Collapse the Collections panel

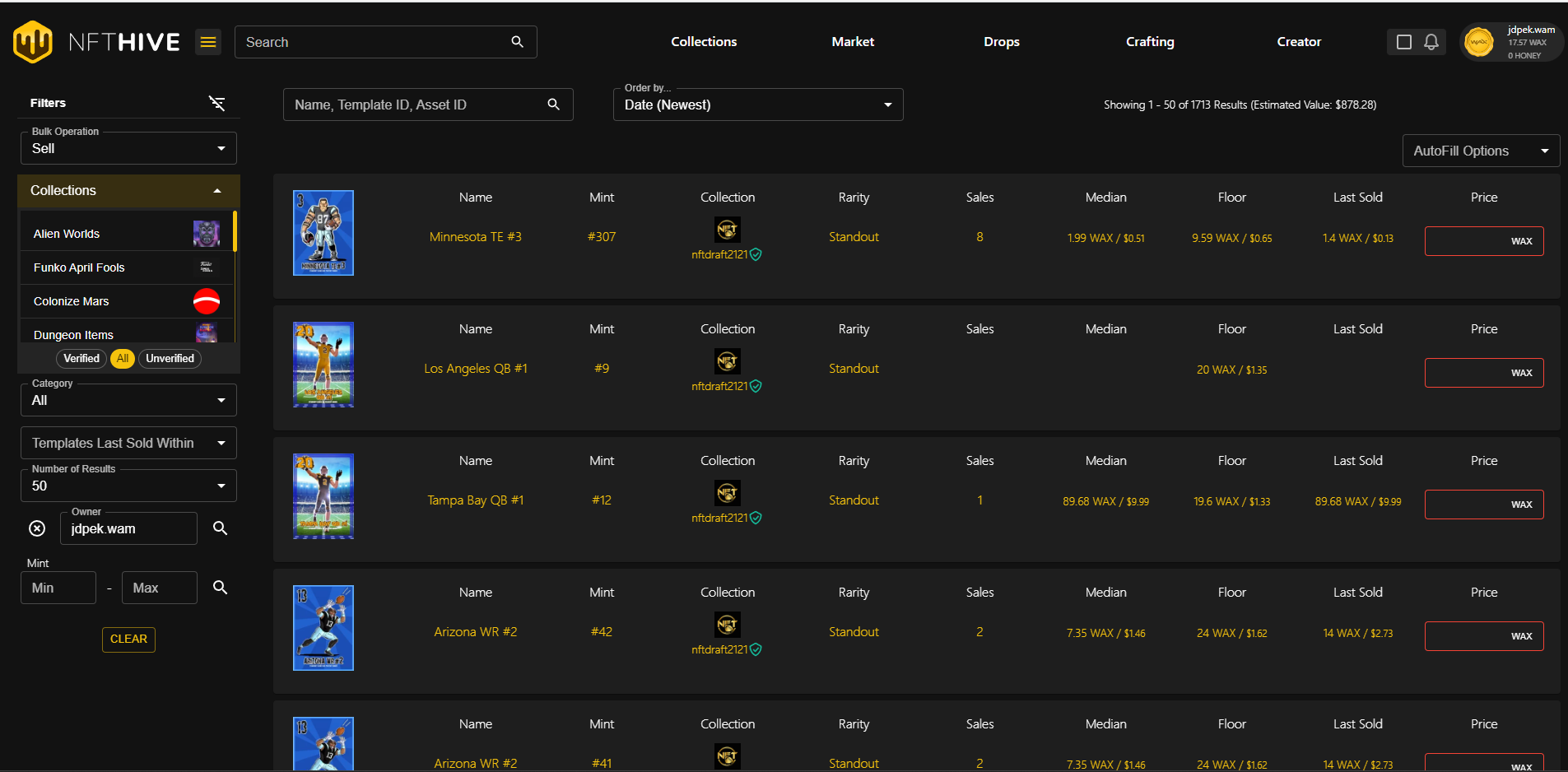tap(128, 191)
